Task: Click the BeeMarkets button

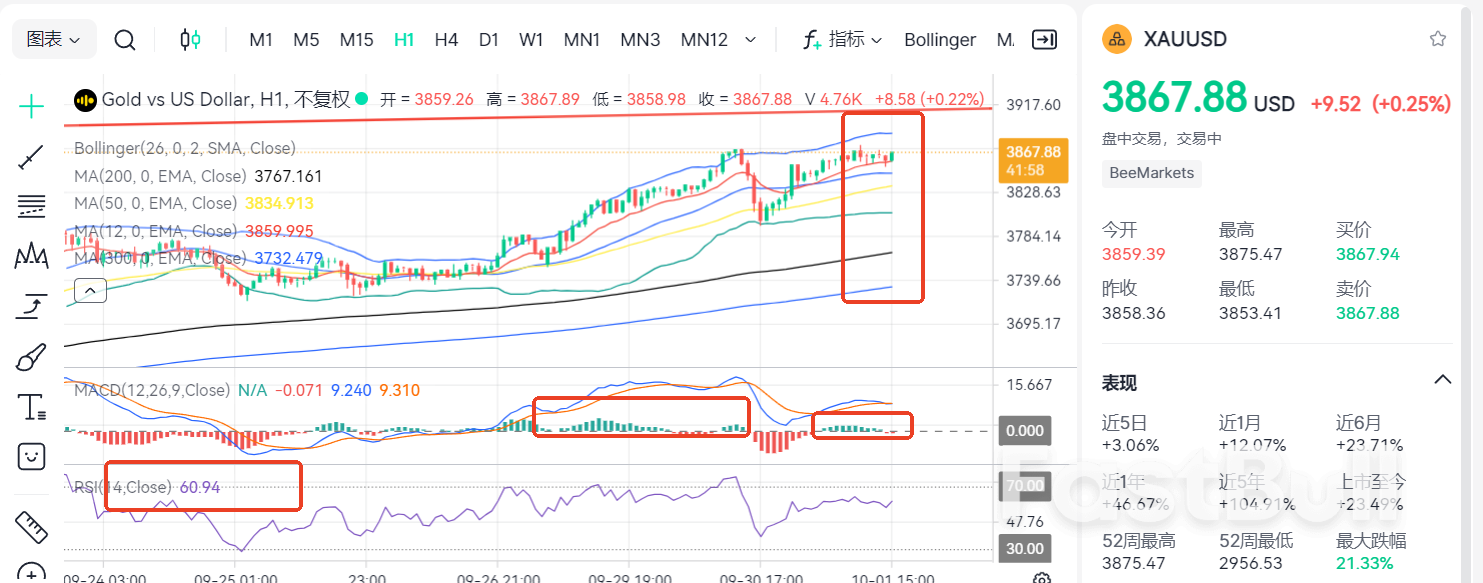Action: (1151, 173)
